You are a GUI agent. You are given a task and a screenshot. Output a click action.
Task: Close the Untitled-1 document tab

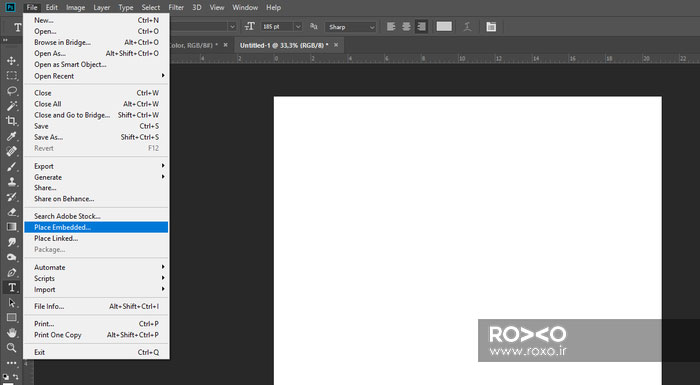[336, 45]
